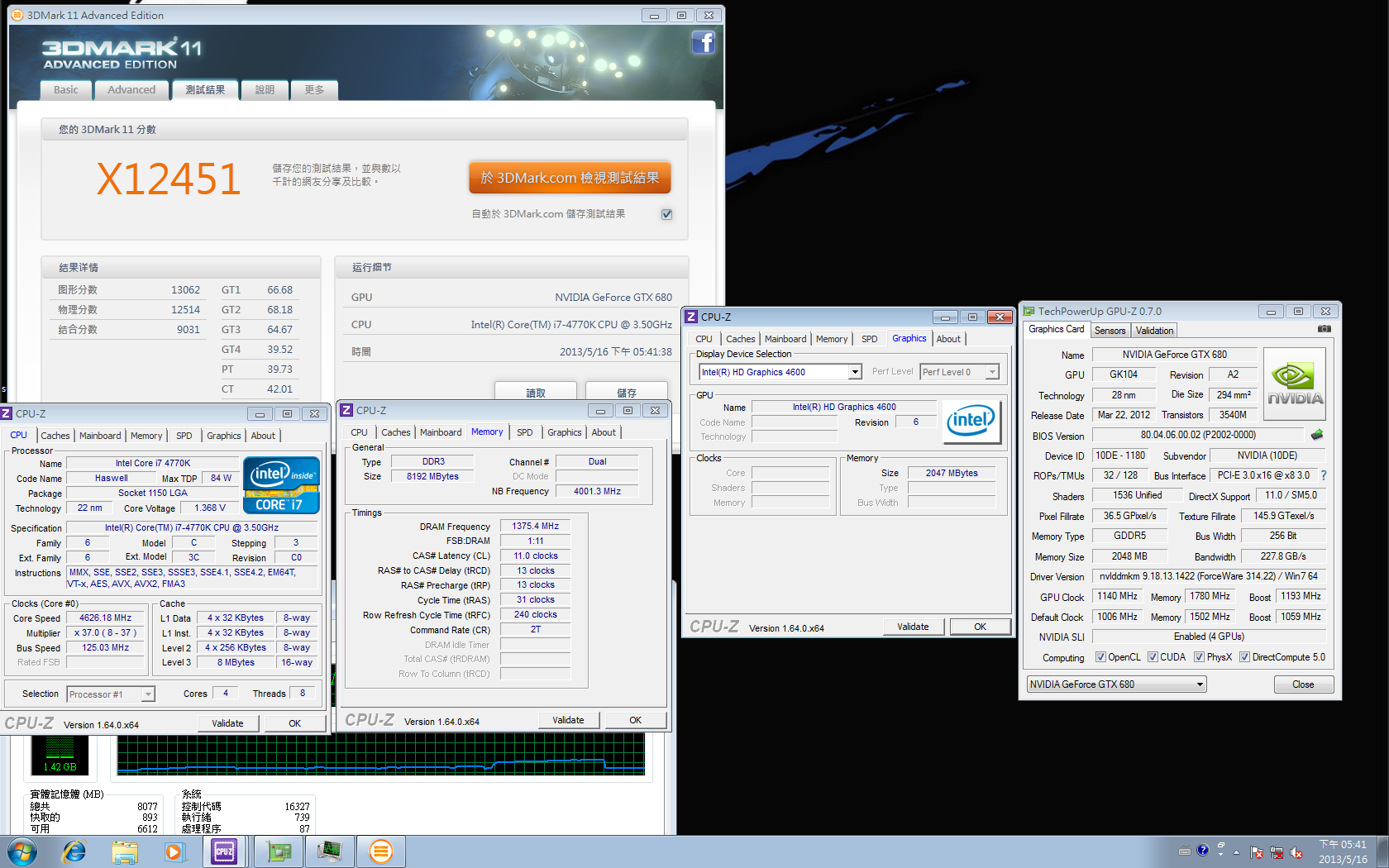
Task: Open the Validation tab in GPU-Z
Action: tap(1154, 331)
